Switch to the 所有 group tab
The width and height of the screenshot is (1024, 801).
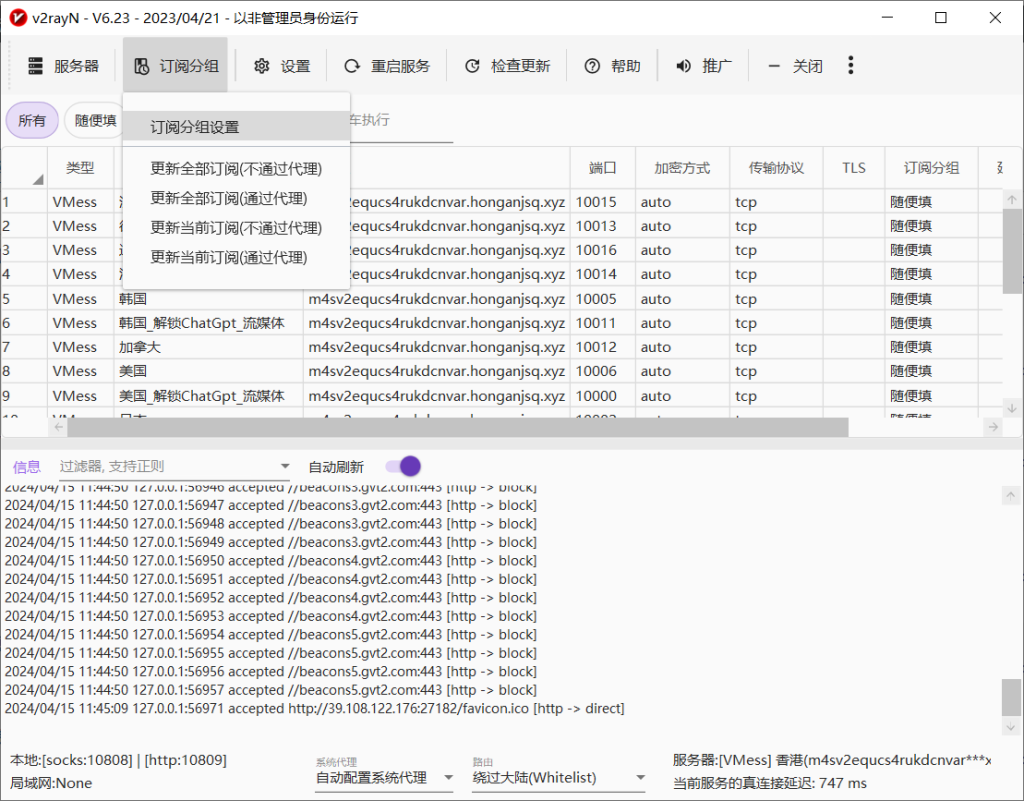[x=31, y=119]
